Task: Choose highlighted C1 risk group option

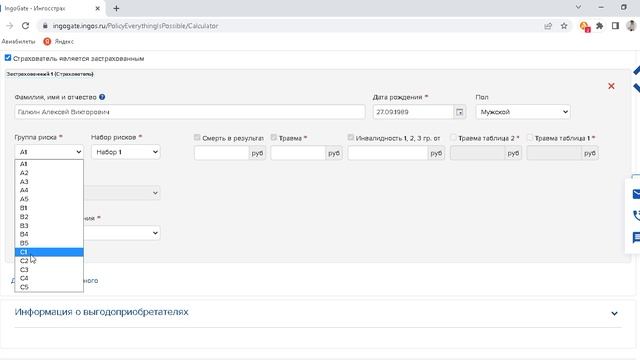Action: [x=49, y=252]
